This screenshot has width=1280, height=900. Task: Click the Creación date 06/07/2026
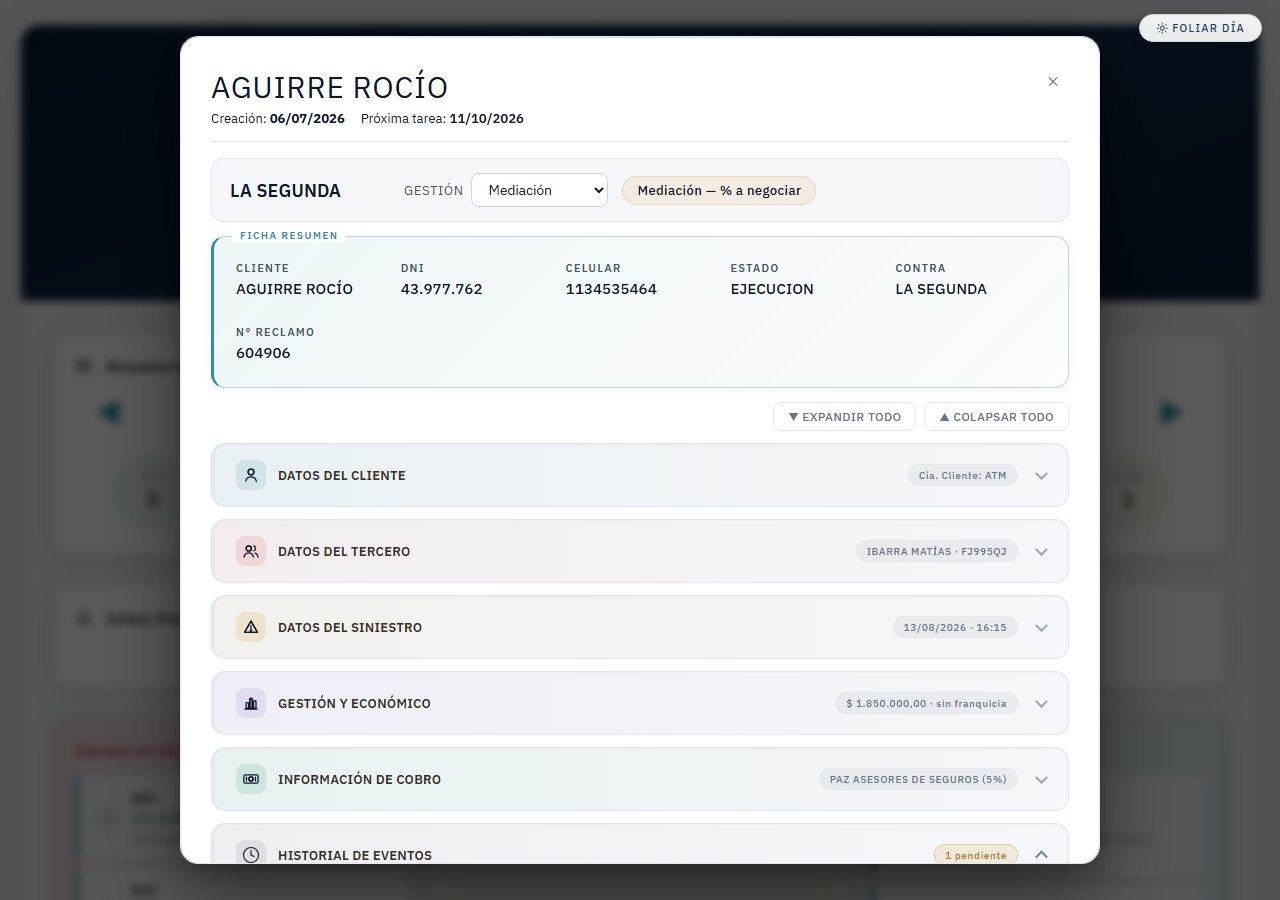click(x=307, y=119)
